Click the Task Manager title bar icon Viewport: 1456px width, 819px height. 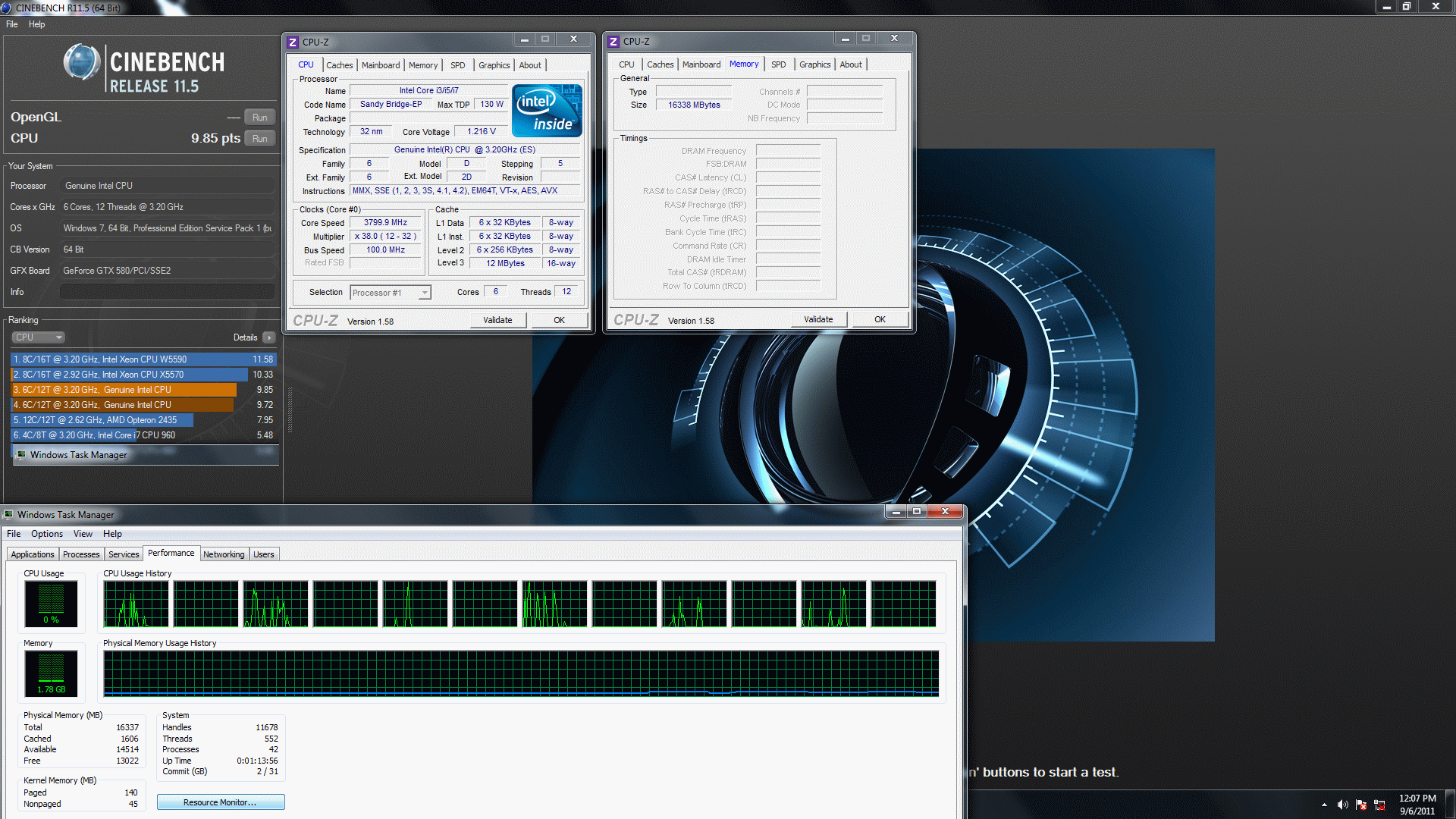[x=8, y=514]
